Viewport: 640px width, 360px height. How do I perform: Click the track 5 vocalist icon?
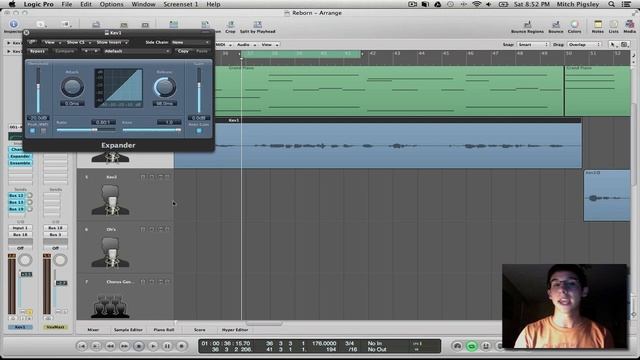tap(110, 200)
